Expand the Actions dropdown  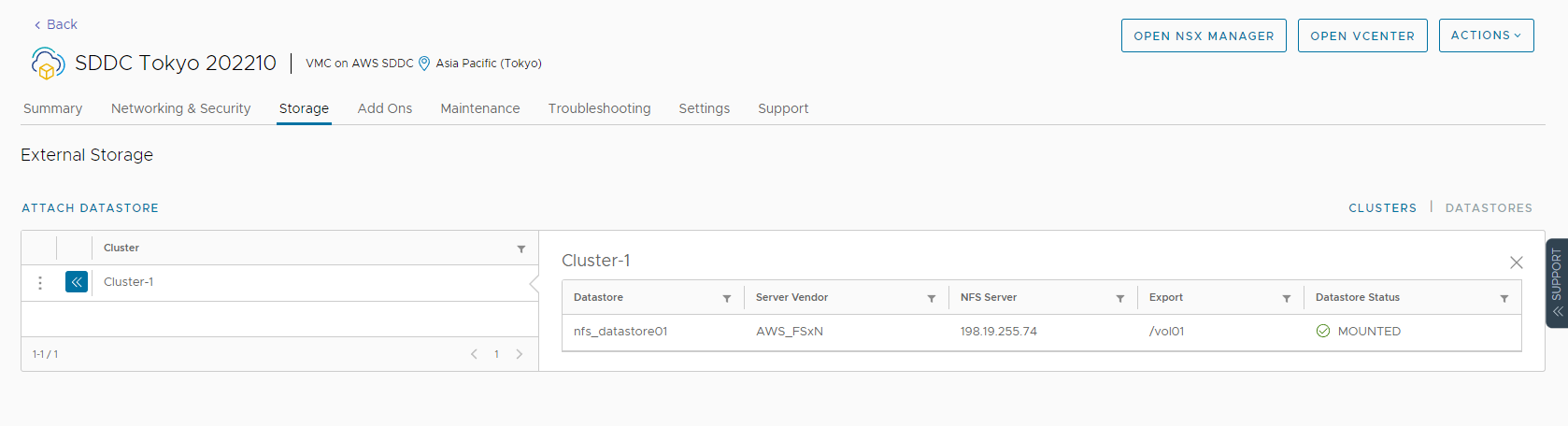click(1486, 35)
